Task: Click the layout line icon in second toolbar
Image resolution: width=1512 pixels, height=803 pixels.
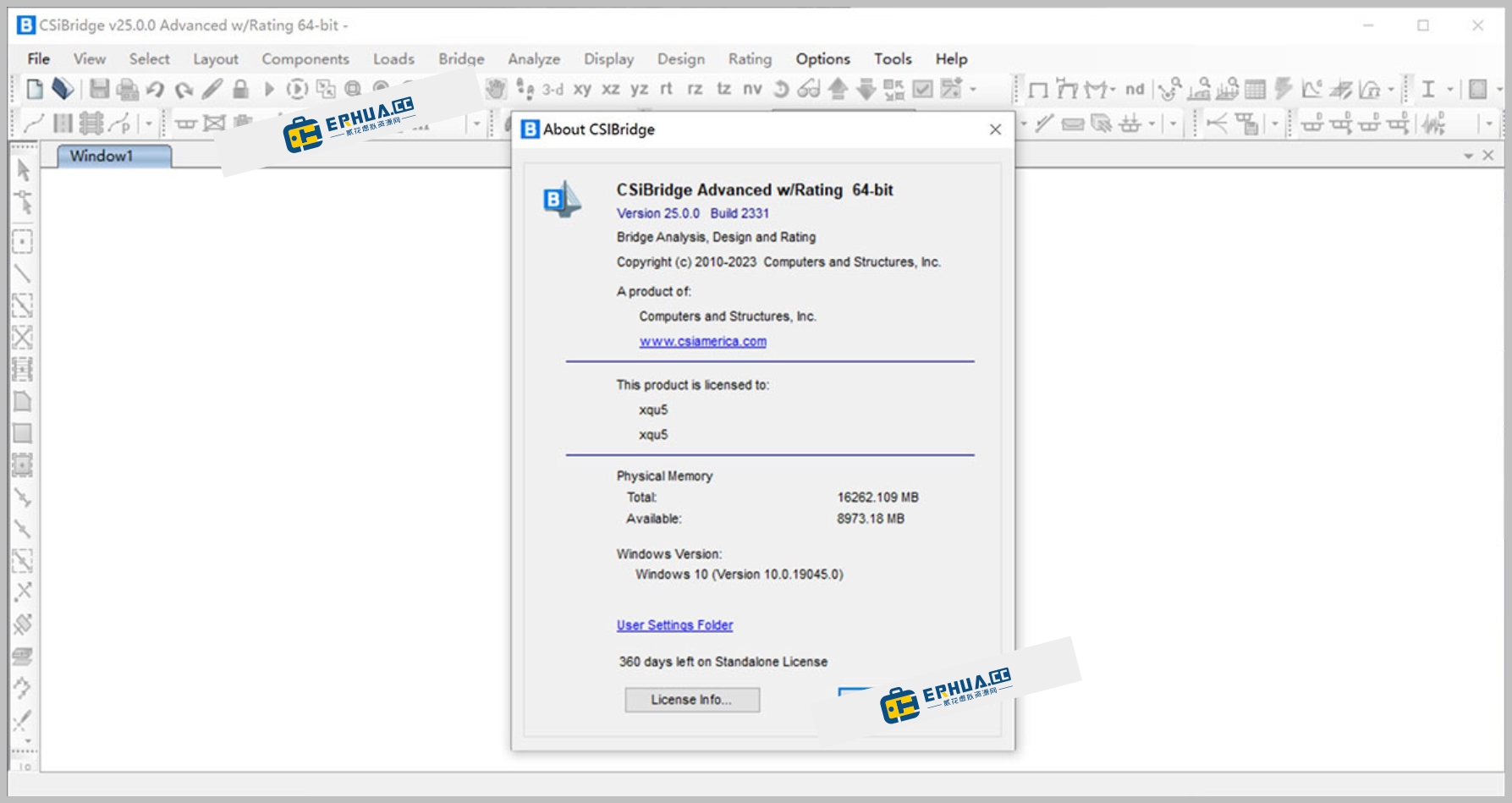Action: point(33,124)
